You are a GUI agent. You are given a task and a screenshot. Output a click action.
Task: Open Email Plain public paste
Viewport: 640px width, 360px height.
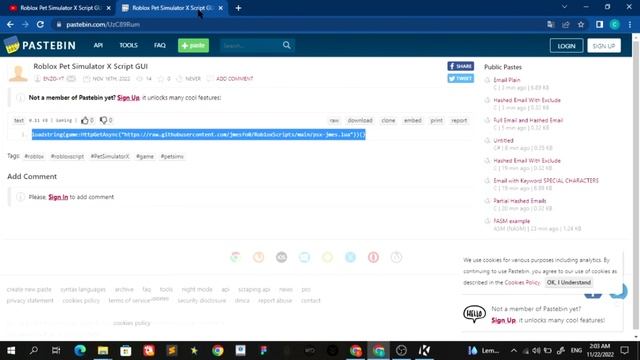click(507, 80)
